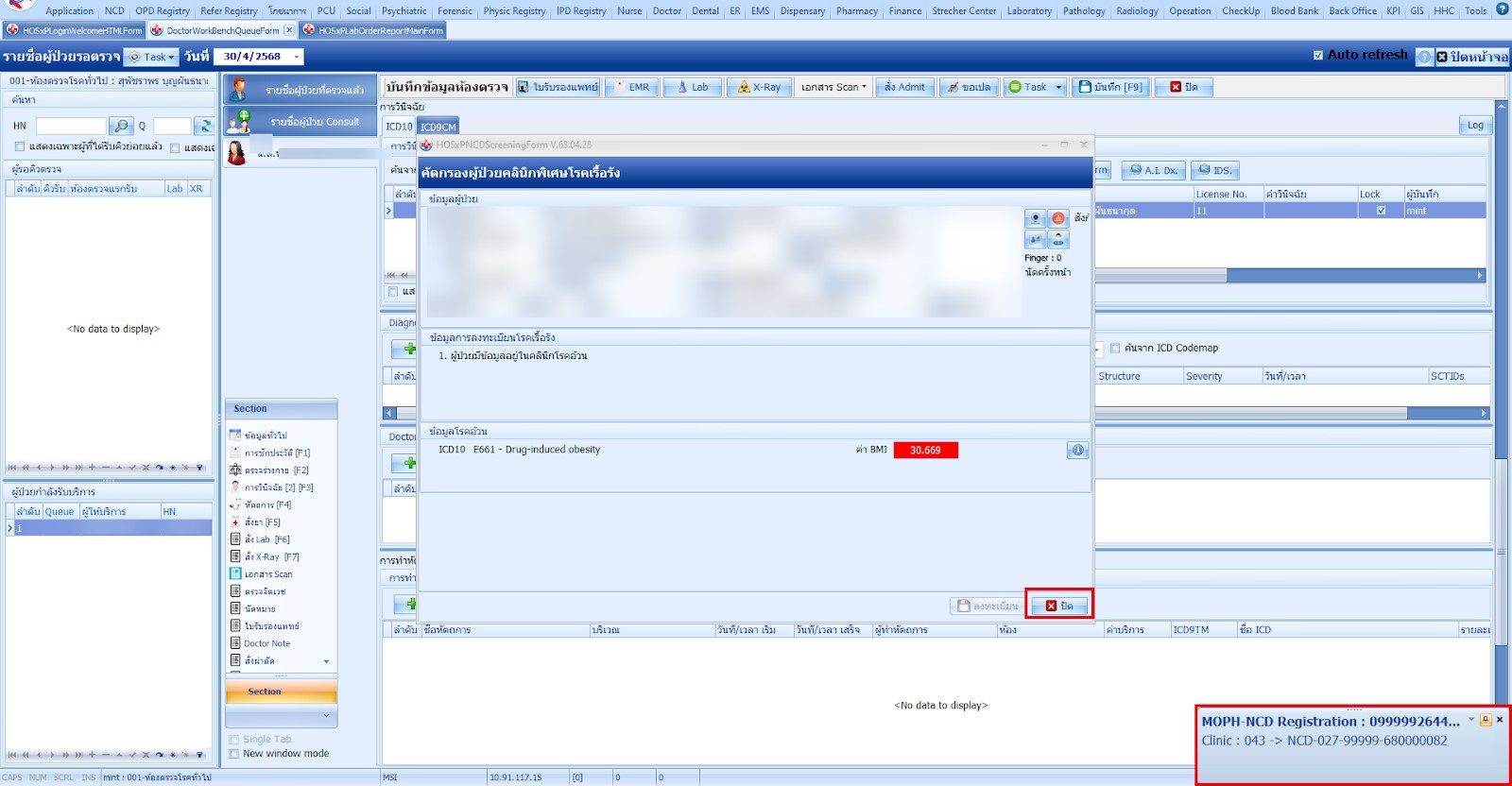Toggle the Lock checkbox in diagnosis row
The image size is (1512, 786).
coord(1381,211)
